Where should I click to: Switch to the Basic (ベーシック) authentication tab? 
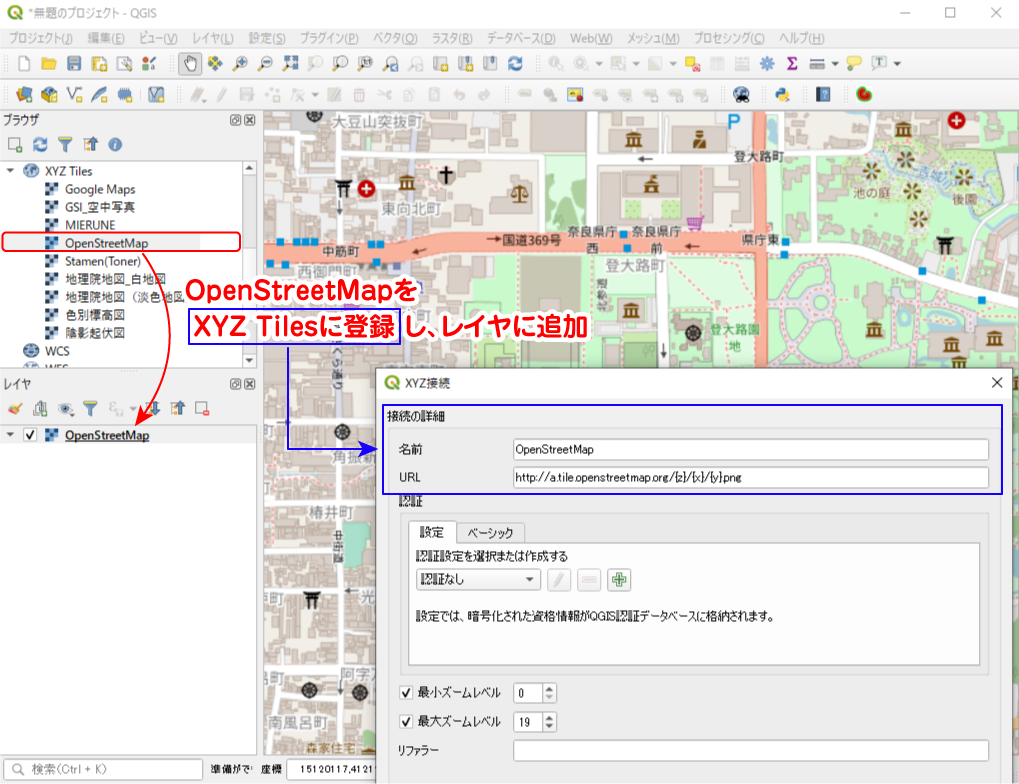490,533
